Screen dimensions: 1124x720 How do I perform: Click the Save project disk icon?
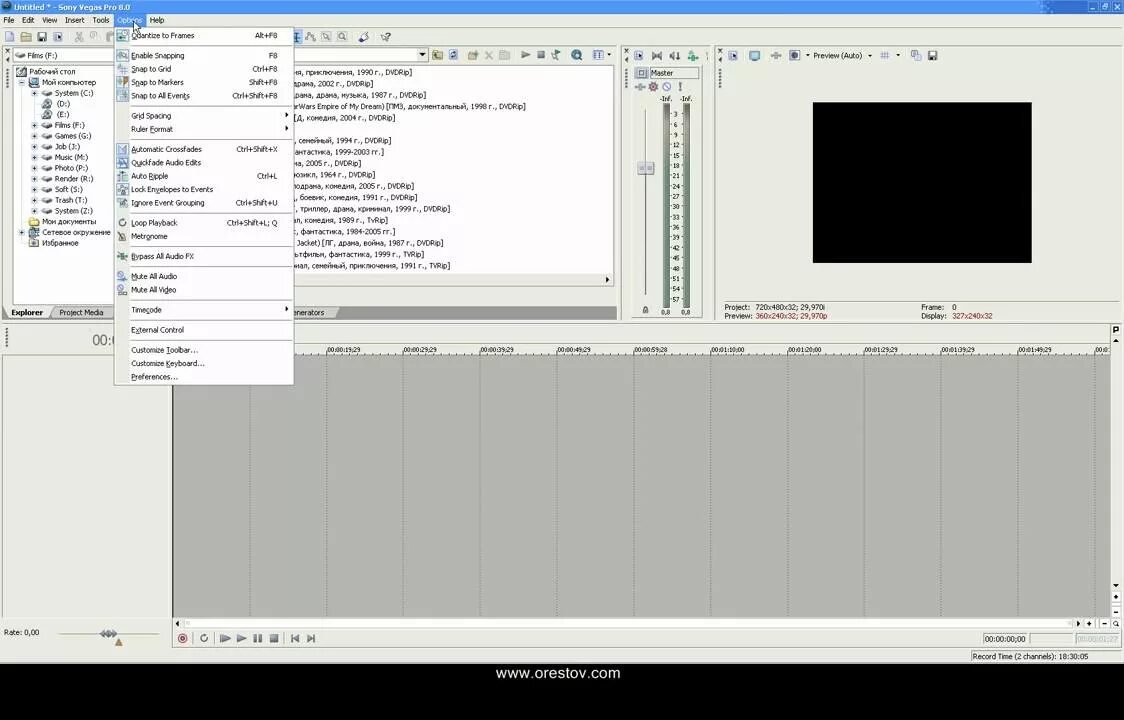point(42,37)
